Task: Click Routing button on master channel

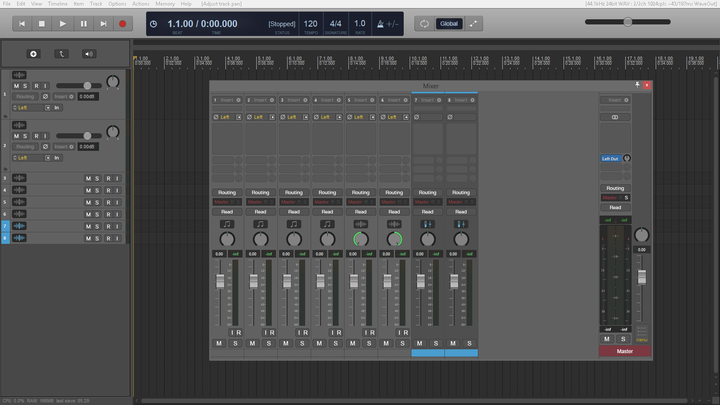Action: coord(615,188)
